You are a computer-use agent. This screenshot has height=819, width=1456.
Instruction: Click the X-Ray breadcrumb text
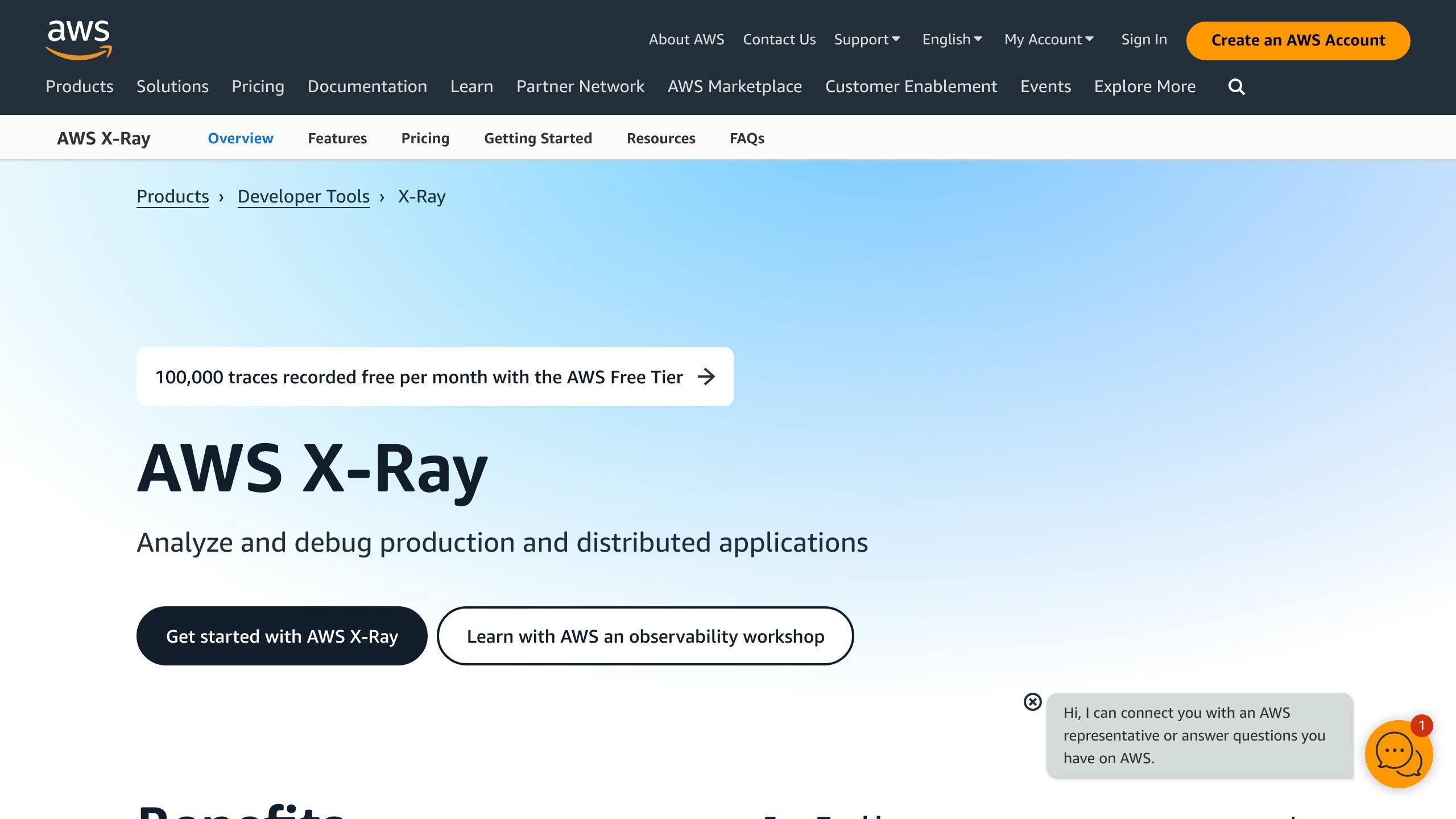421,196
